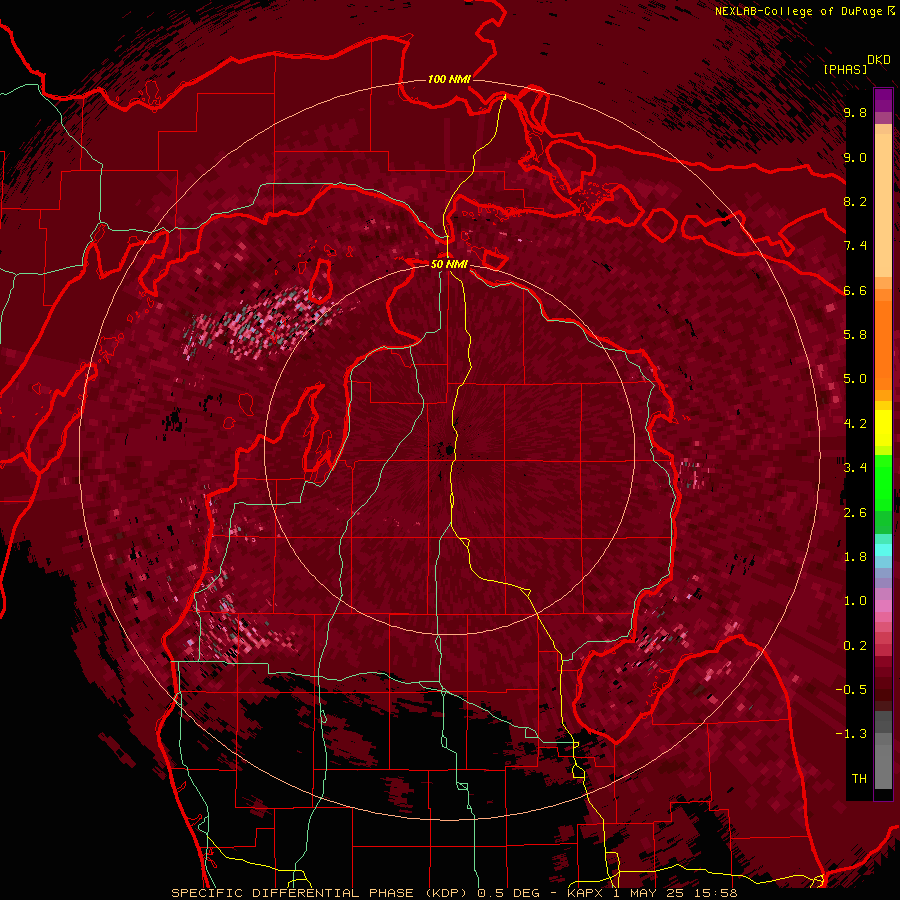Click the 9.0 value on the color scale
This screenshot has height=900, width=900.
pos(855,157)
